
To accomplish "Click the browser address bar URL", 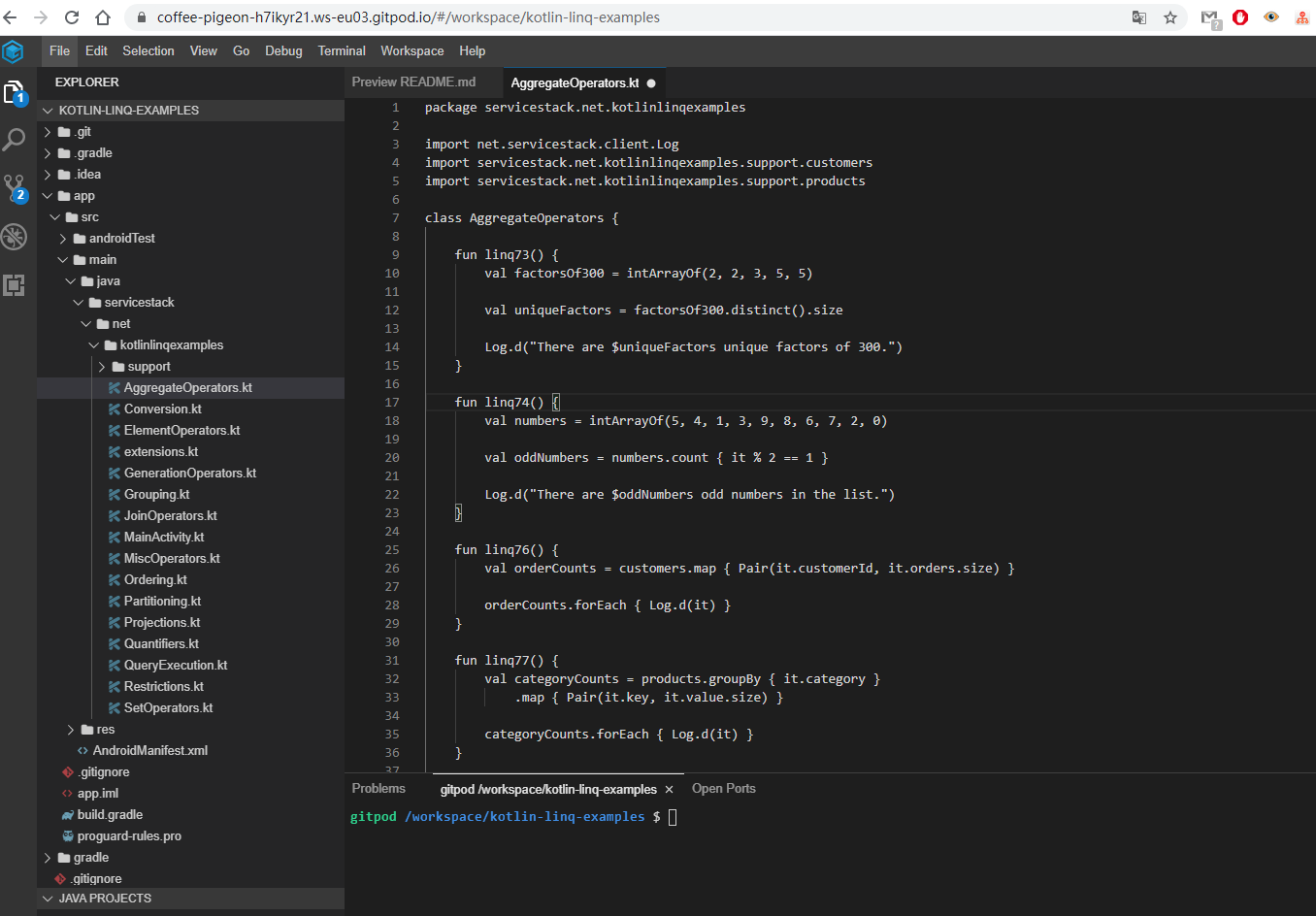I will tap(408, 17).
